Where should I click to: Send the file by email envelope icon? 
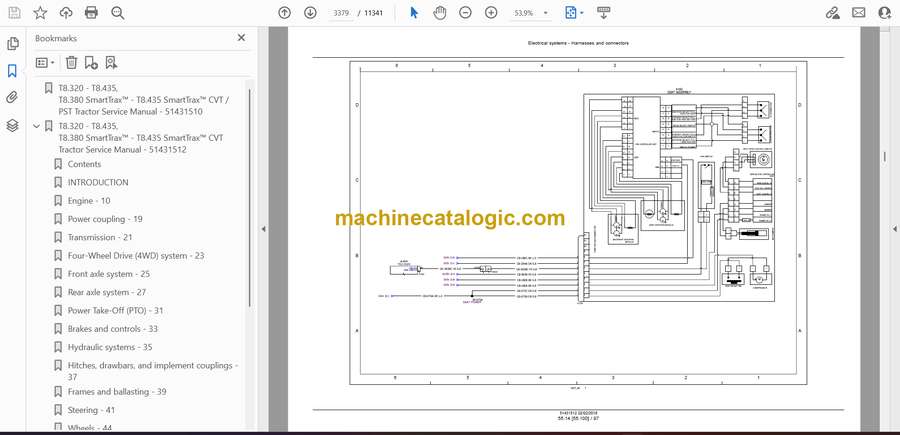click(859, 13)
